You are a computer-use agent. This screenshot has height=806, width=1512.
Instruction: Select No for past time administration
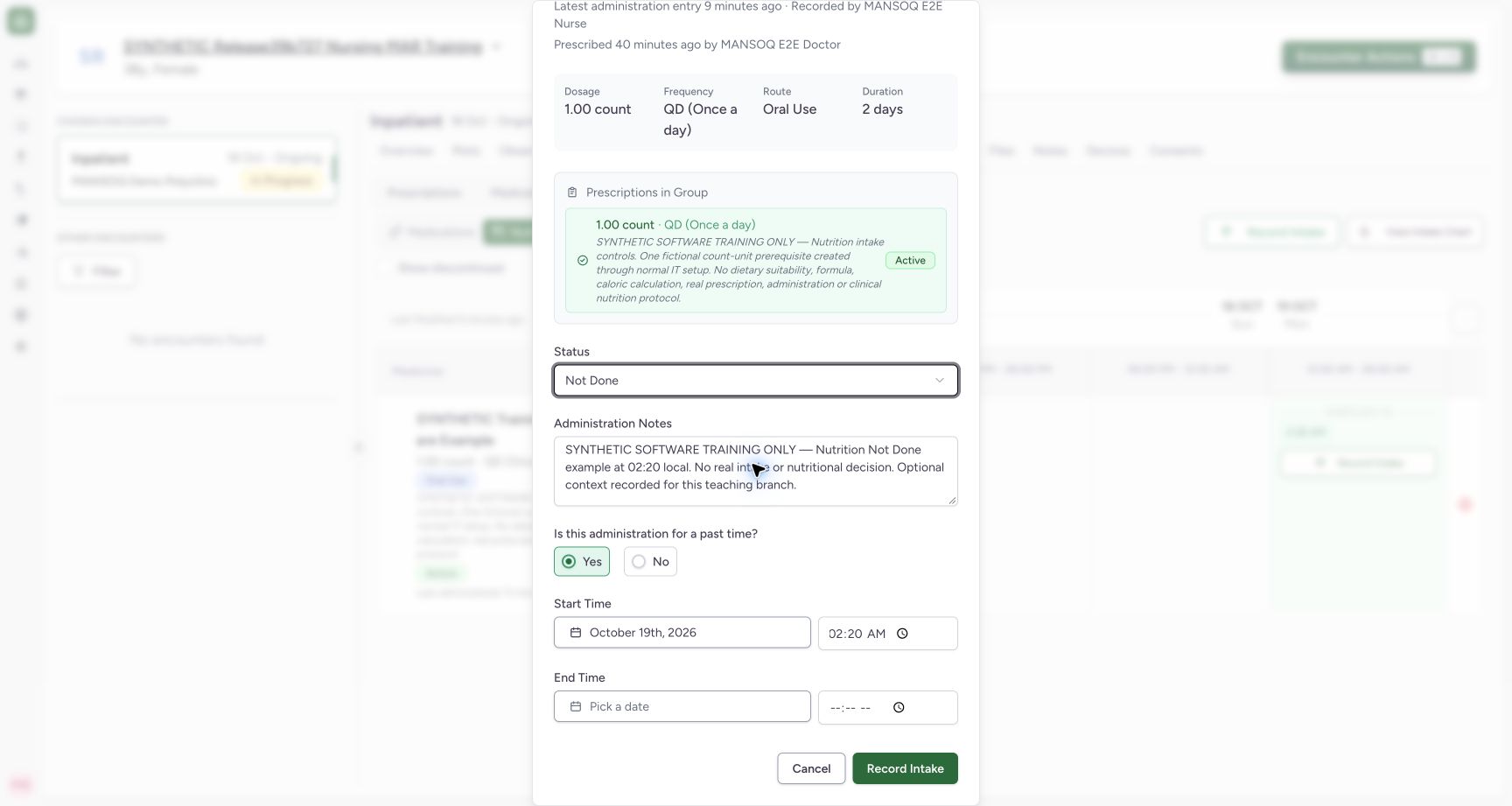[650, 562]
